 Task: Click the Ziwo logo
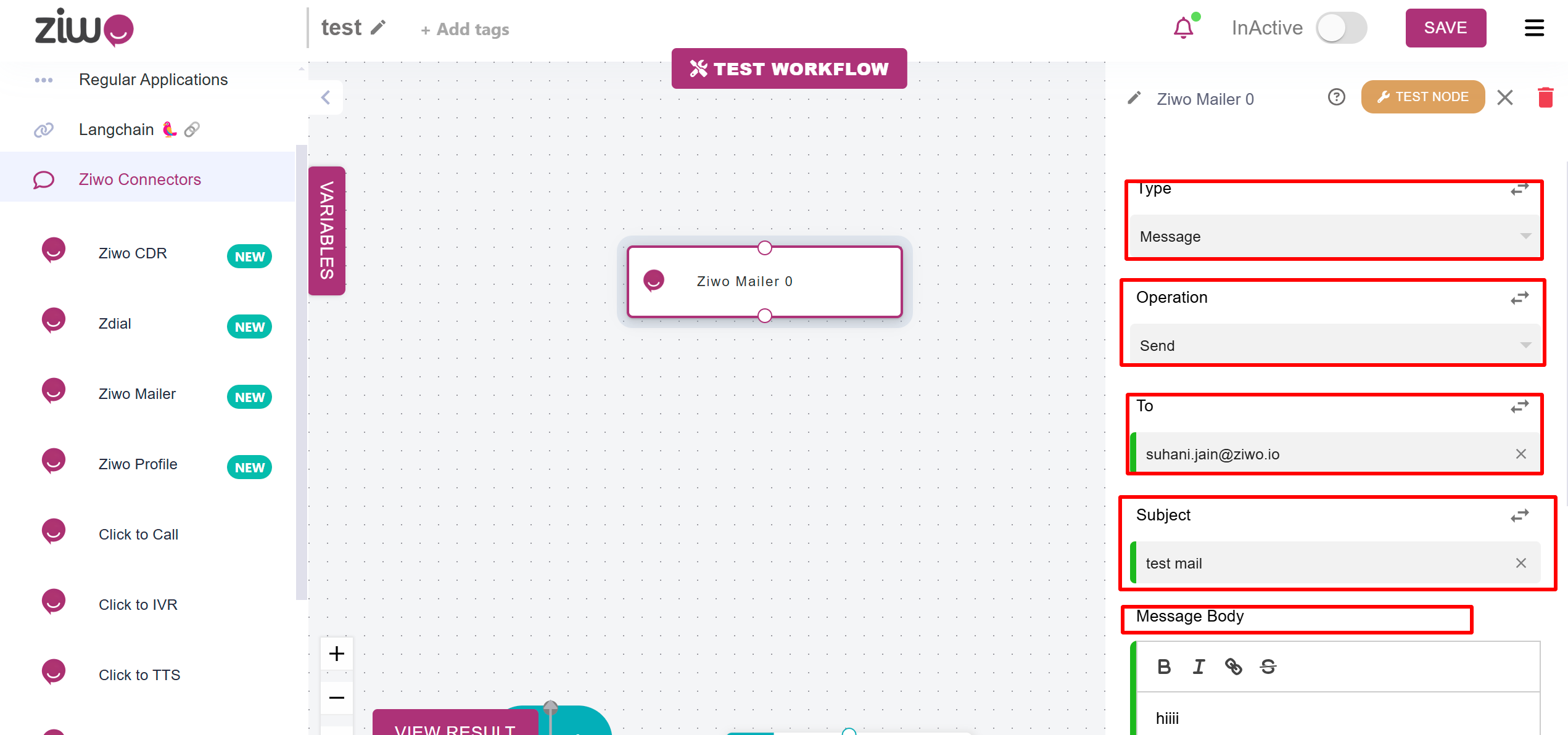[85, 28]
